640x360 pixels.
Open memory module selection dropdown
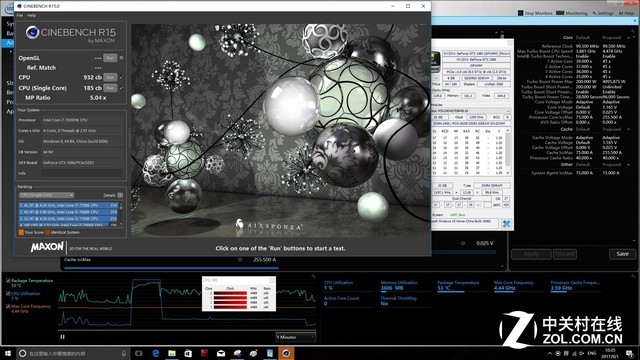click(471, 111)
